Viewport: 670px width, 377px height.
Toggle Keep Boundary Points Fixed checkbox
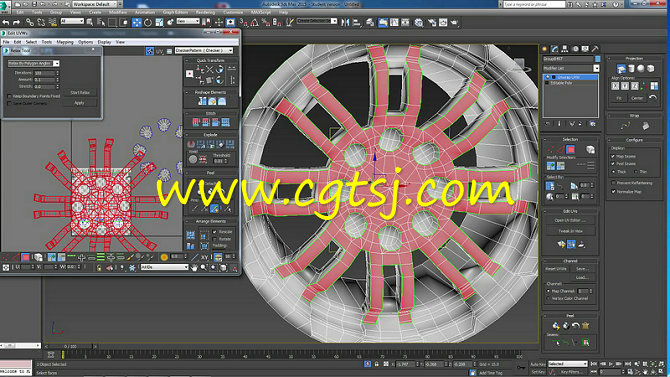point(9,97)
